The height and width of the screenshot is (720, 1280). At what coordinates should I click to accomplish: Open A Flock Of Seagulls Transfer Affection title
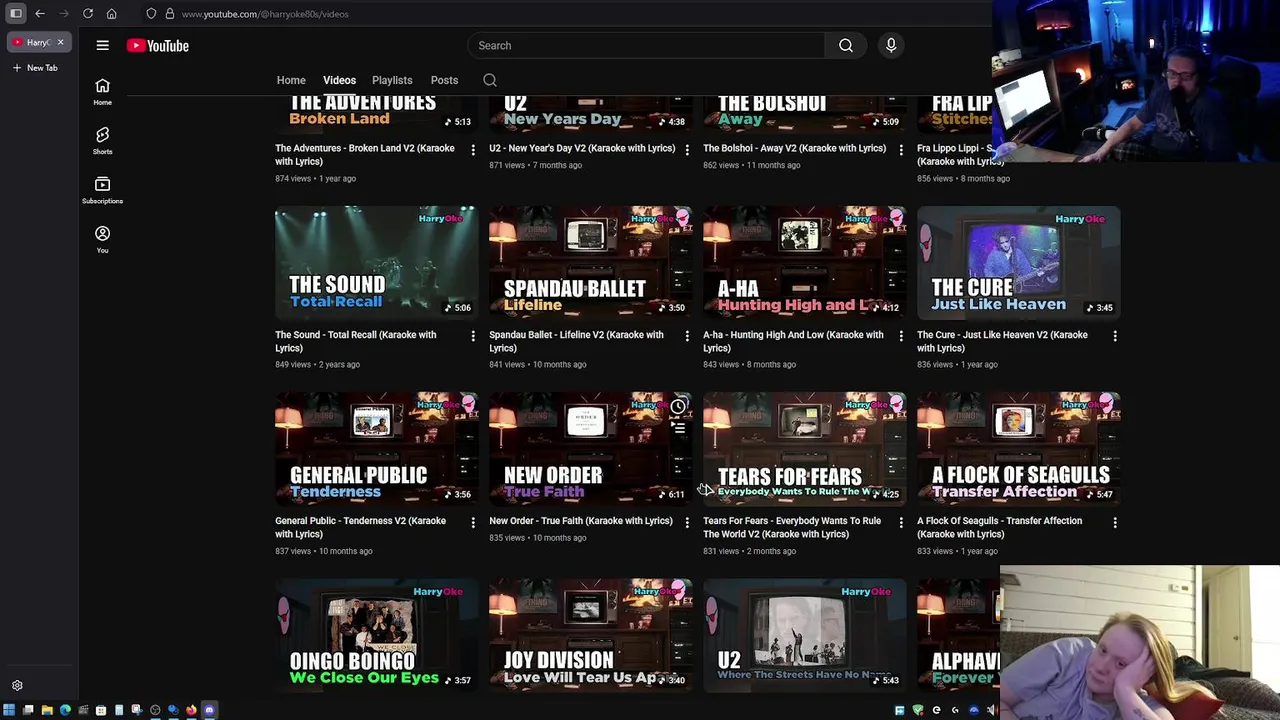pyautogui.click(x=1000, y=527)
